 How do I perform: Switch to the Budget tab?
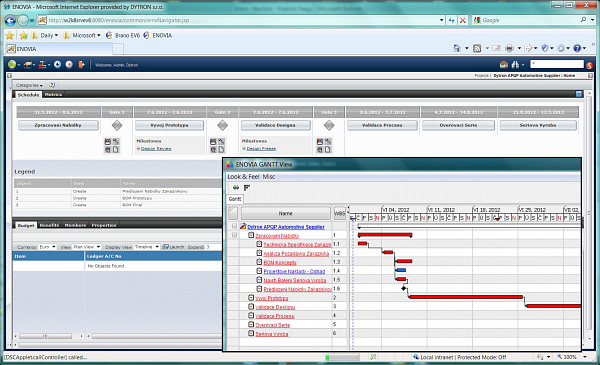click(x=26, y=225)
